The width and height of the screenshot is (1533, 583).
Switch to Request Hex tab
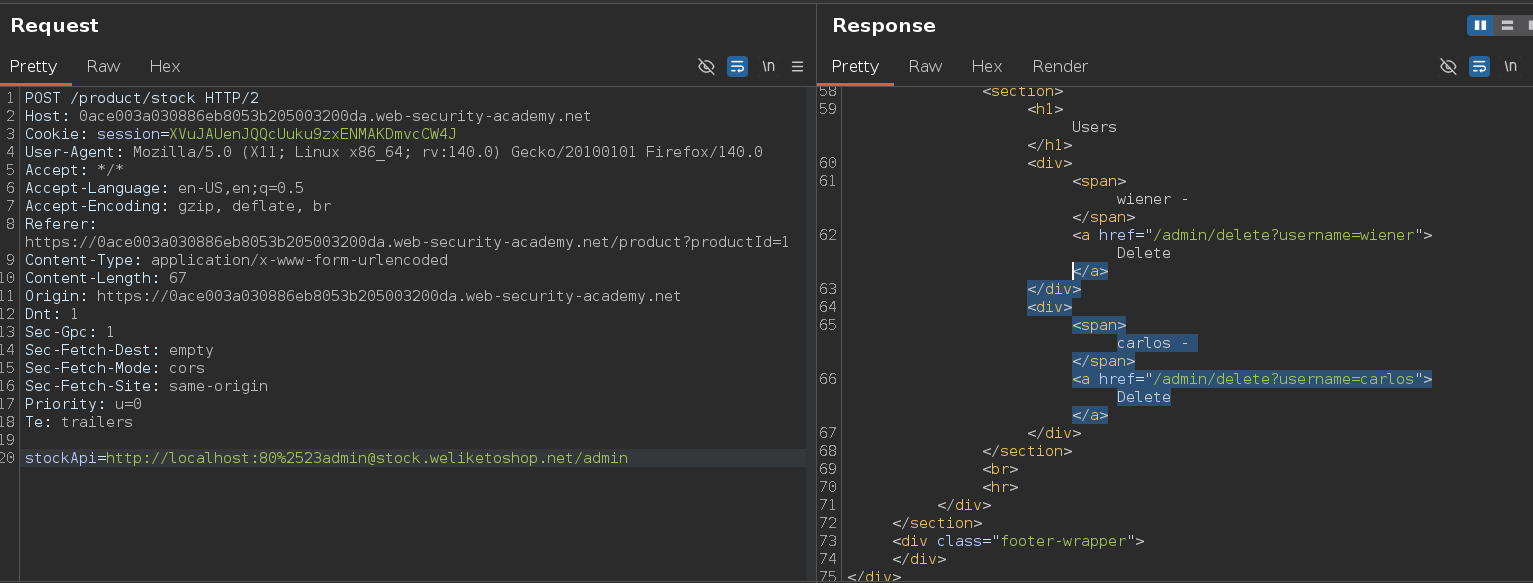165,66
